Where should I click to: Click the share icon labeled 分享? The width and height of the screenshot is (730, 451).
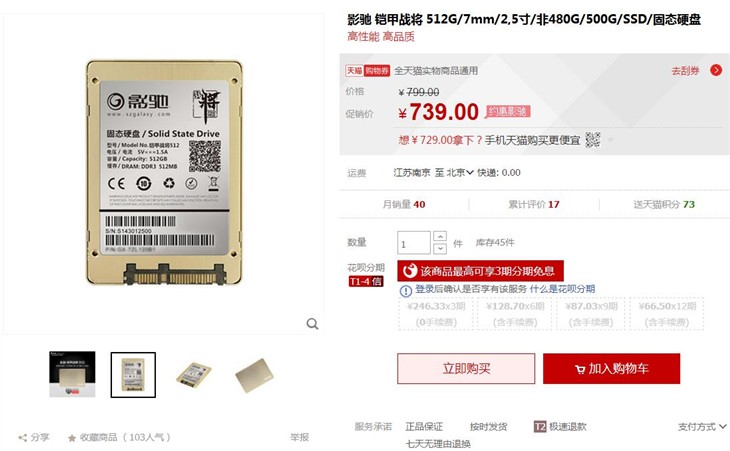click(x=22, y=438)
